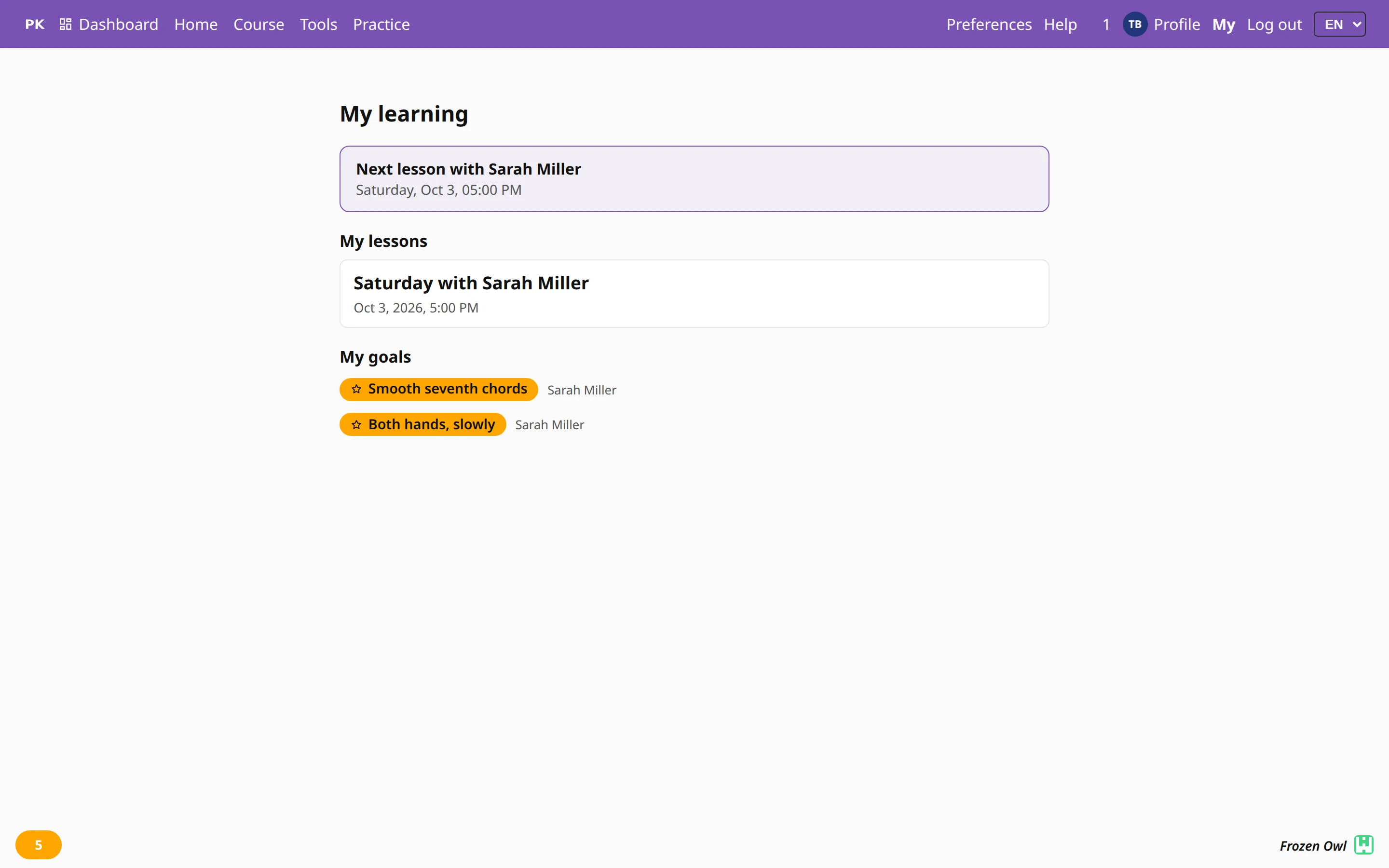The image size is (1389, 868).
Task: Select the My navigation link
Action: pos(1223,24)
